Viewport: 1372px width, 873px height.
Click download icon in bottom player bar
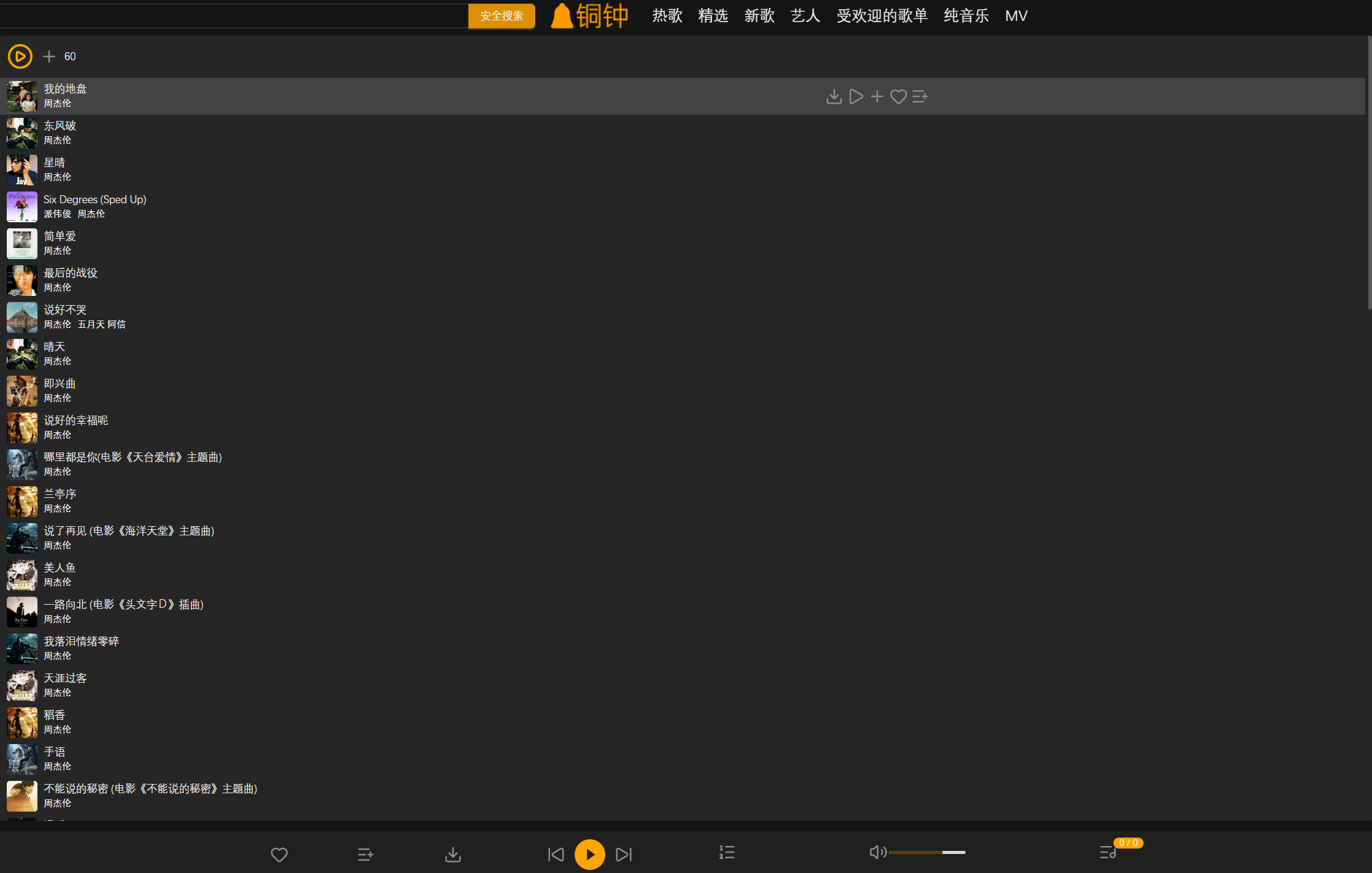pyautogui.click(x=453, y=854)
